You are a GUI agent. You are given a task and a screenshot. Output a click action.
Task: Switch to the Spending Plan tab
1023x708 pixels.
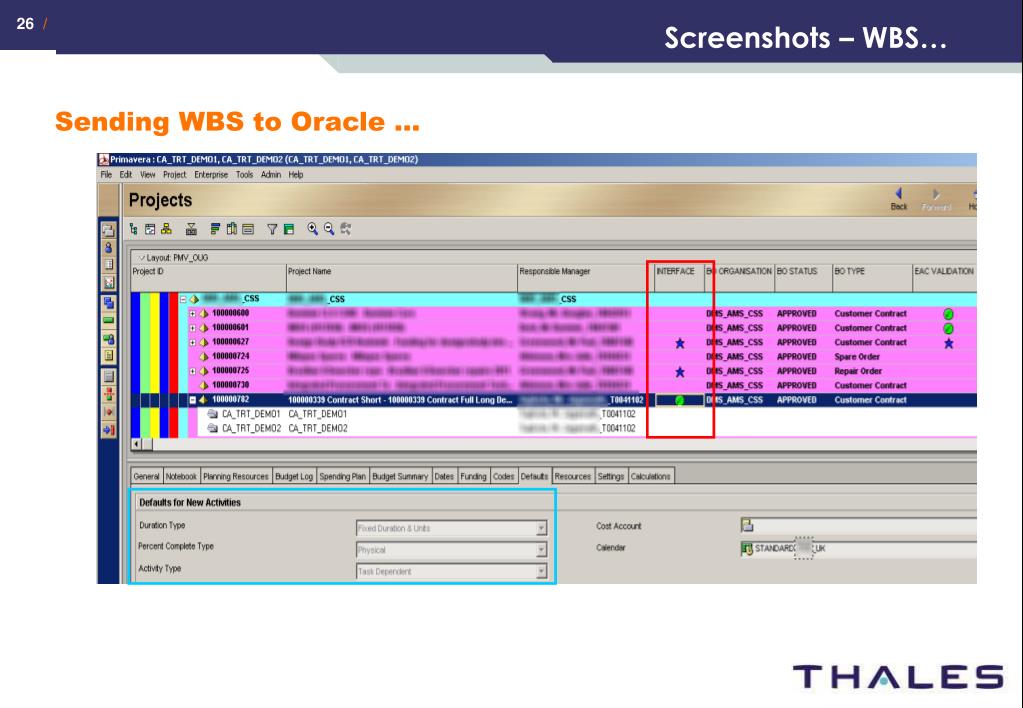(343, 476)
